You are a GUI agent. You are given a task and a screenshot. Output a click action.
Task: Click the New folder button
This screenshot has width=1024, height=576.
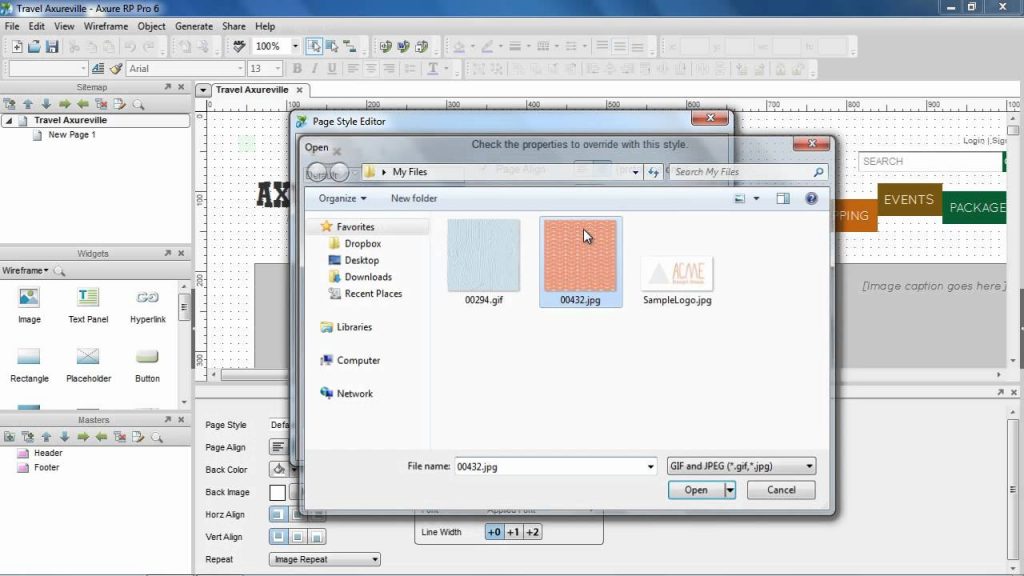click(414, 199)
